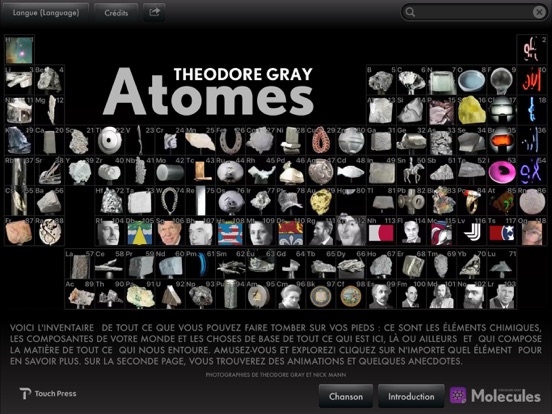The height and width of the screenshot is (414, 552).
Task: Select the Bismuth crystal tile number 83
Action: pos(442,201)
